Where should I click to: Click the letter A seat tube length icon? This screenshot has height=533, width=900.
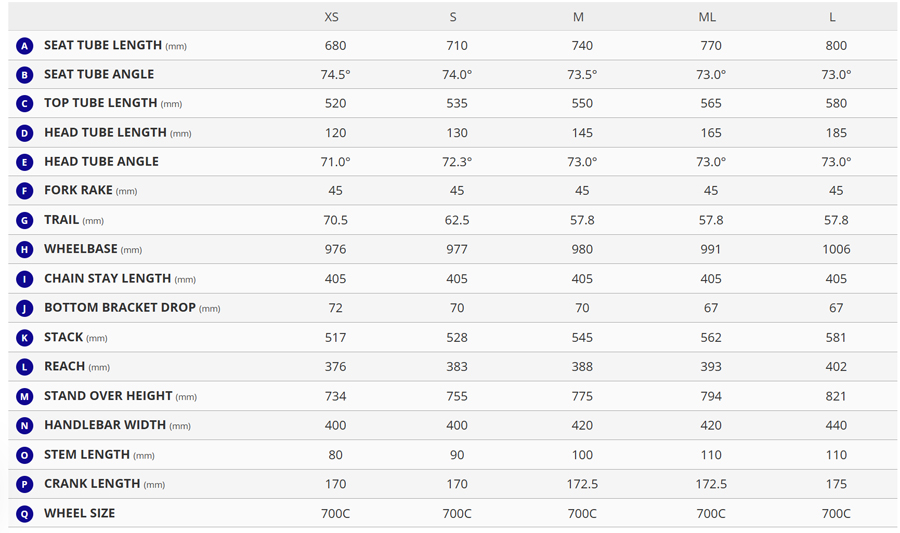(24, 46)
